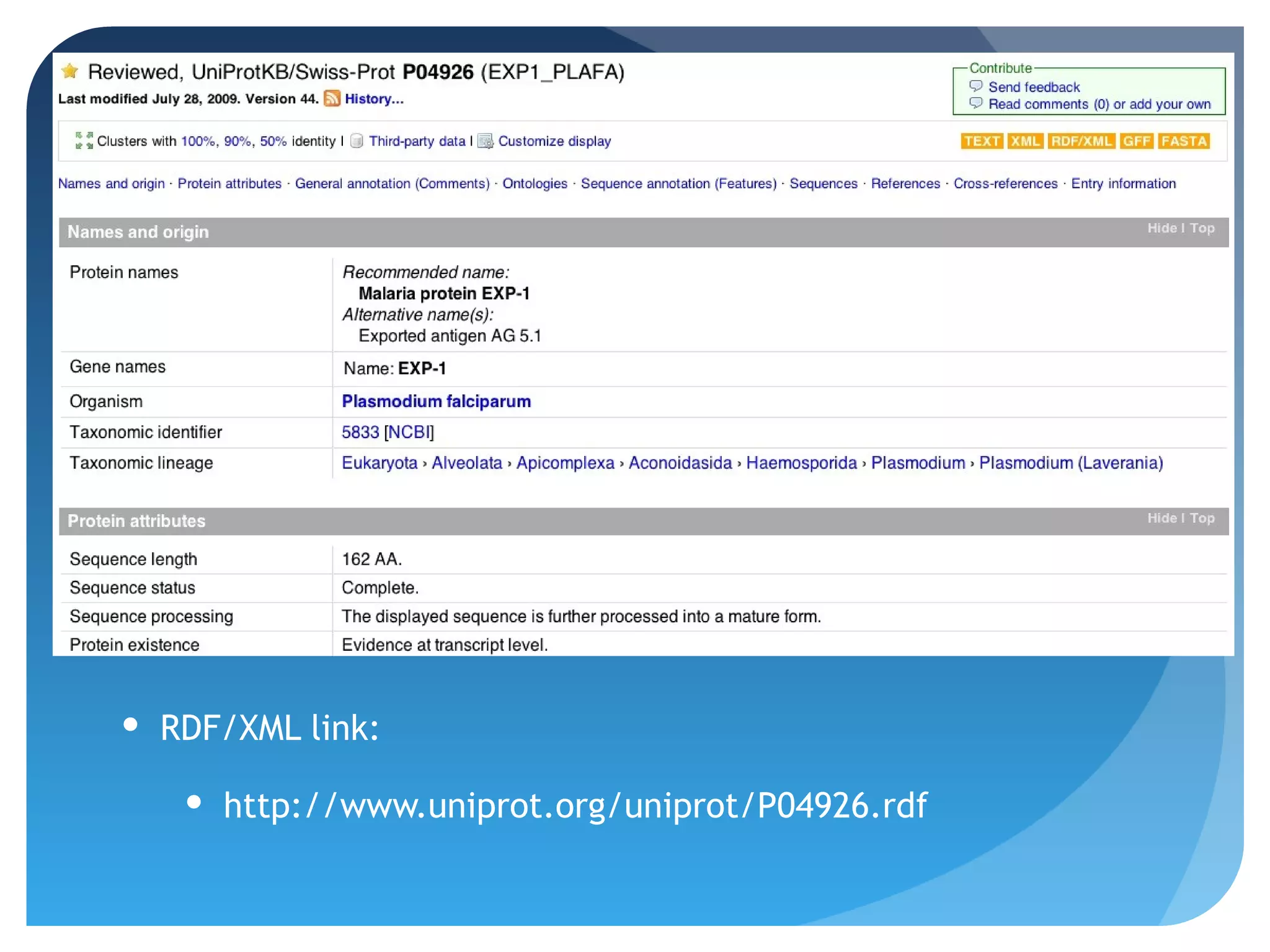Jump to General annotation (Comments) section
1270x952 pixels.
coord(392,183)
